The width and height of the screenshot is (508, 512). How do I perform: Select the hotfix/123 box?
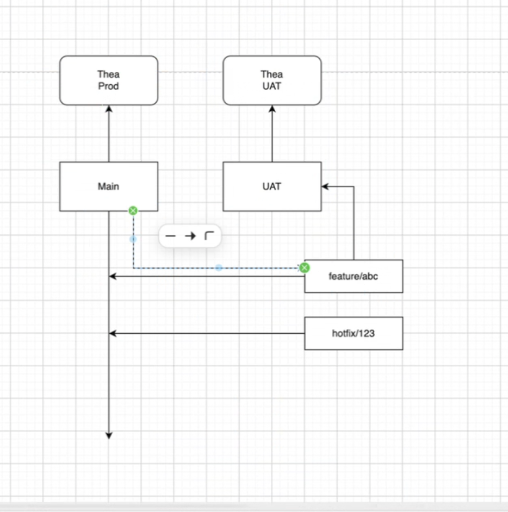coord(353,333)
